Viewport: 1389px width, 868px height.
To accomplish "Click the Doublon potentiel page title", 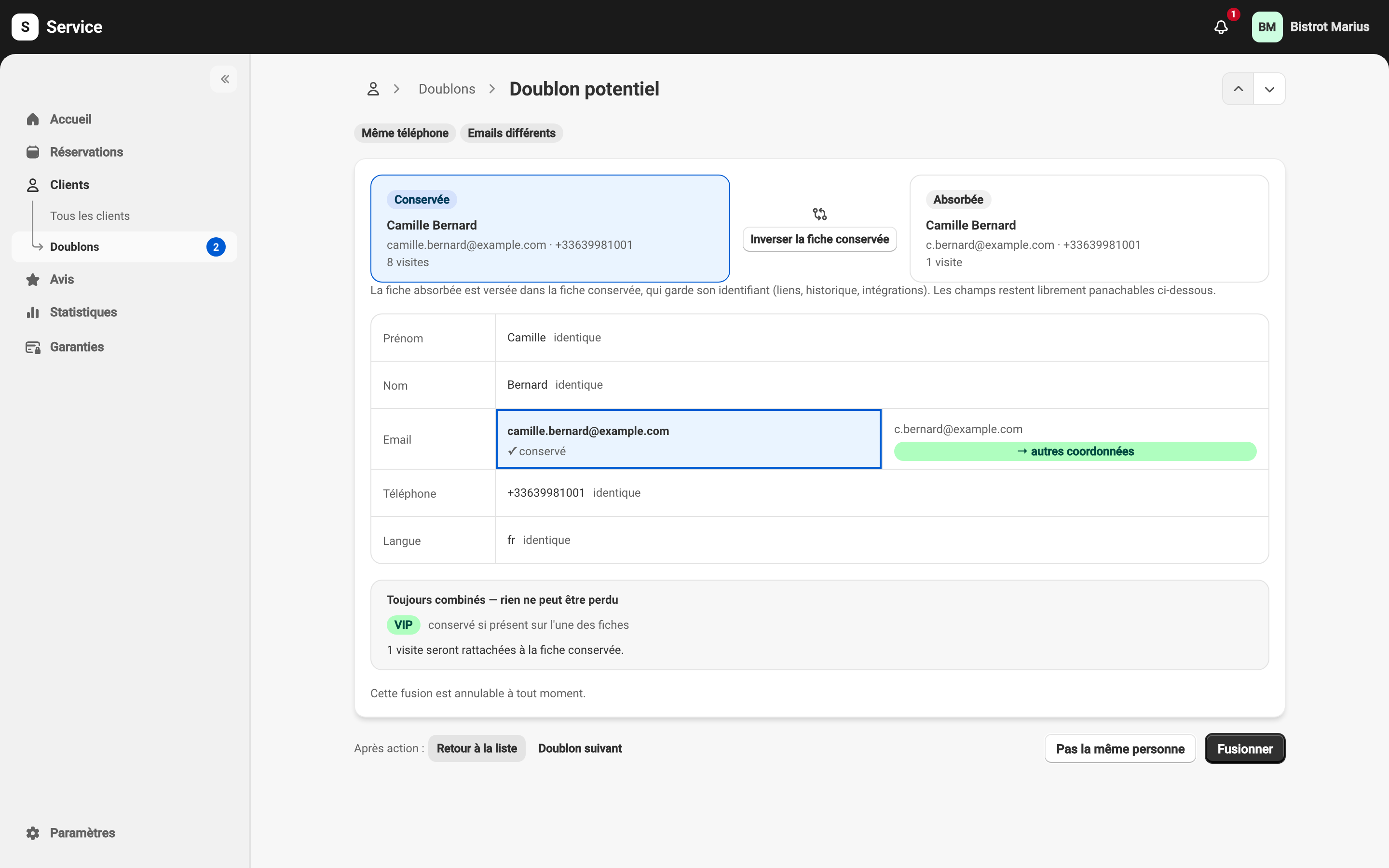I will 585,89.
